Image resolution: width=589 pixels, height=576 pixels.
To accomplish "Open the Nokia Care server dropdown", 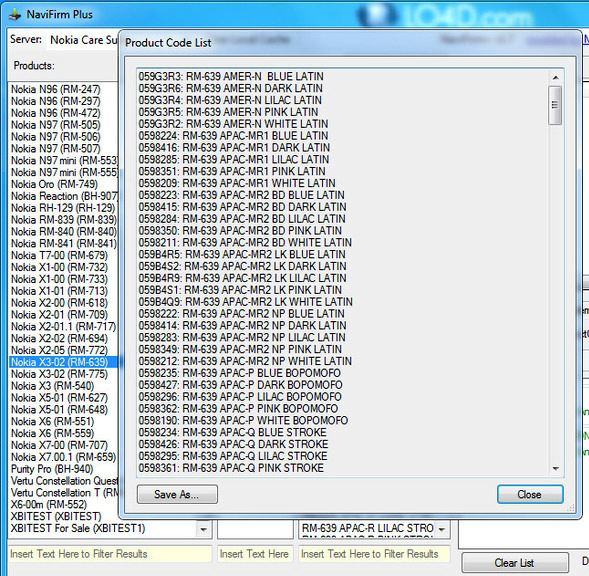I will click(x=83, y=40).
